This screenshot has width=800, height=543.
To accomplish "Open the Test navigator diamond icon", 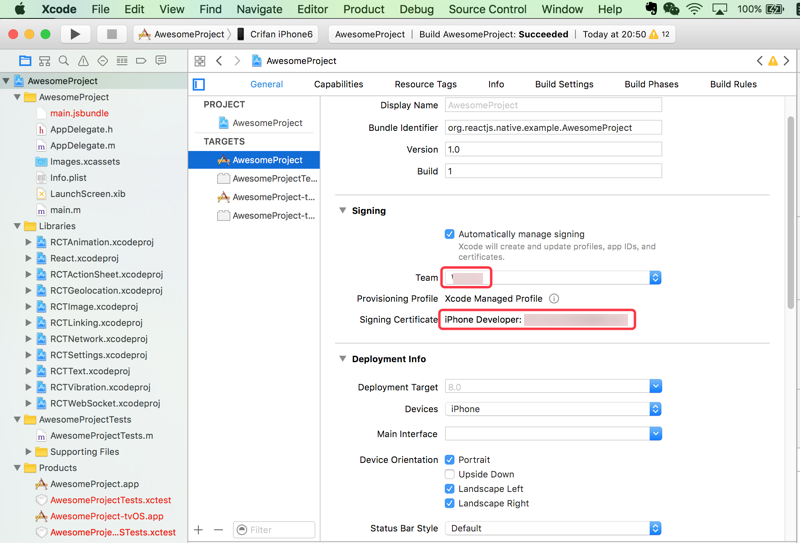I will point(103,61).
